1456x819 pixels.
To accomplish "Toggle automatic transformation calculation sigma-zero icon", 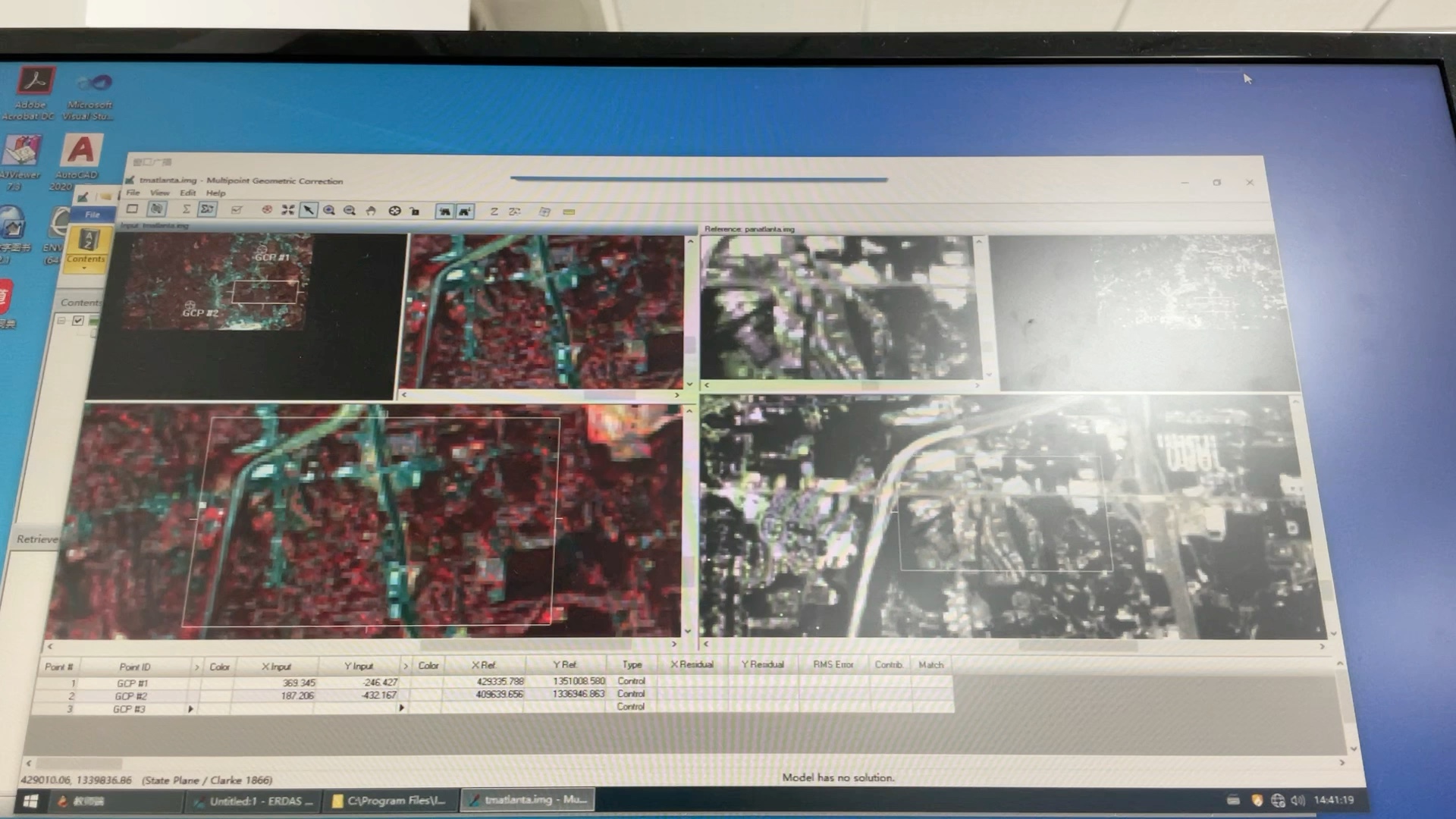I will click(207, 209).
